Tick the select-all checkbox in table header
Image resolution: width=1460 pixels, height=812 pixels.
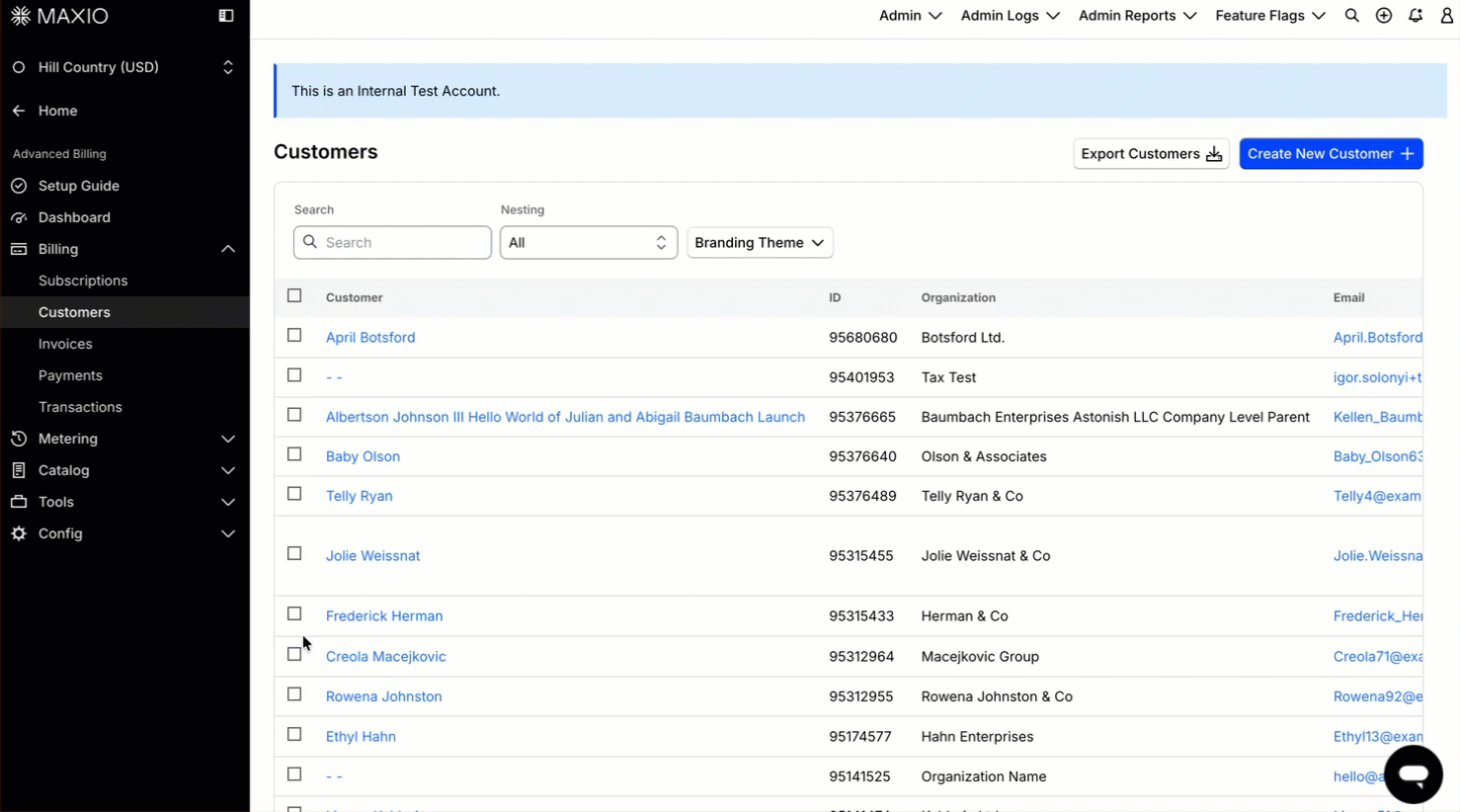tap(294, 295)
